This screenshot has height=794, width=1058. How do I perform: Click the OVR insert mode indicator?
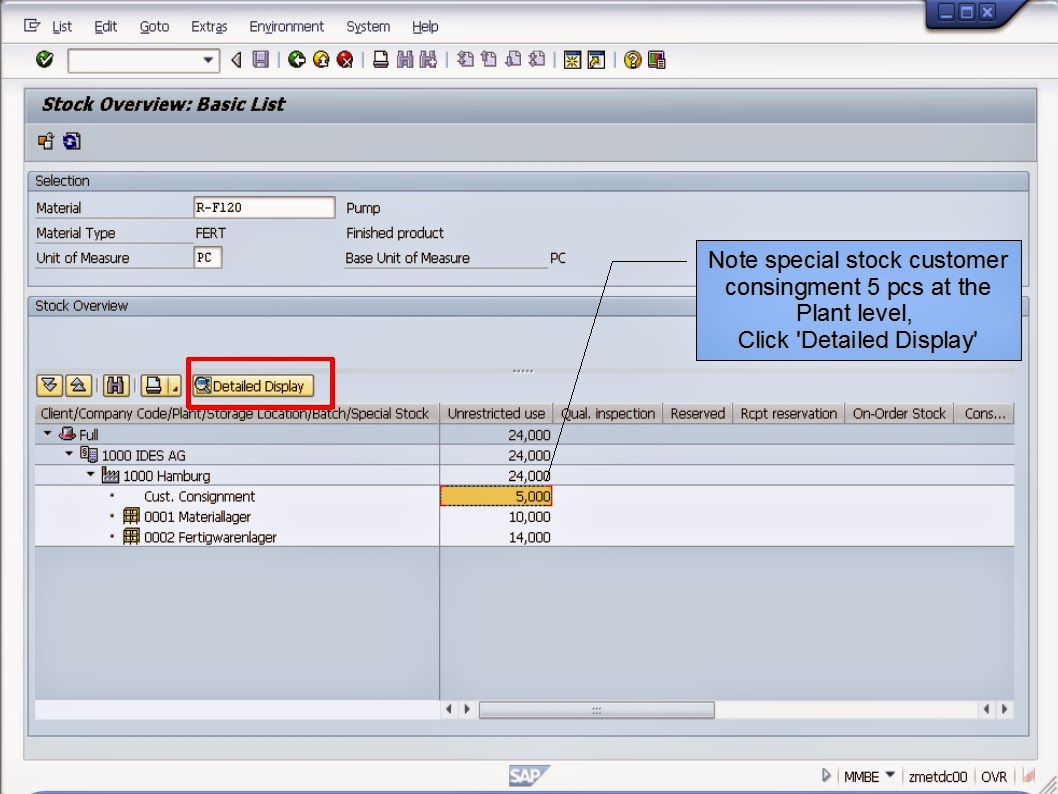(994, 777)
